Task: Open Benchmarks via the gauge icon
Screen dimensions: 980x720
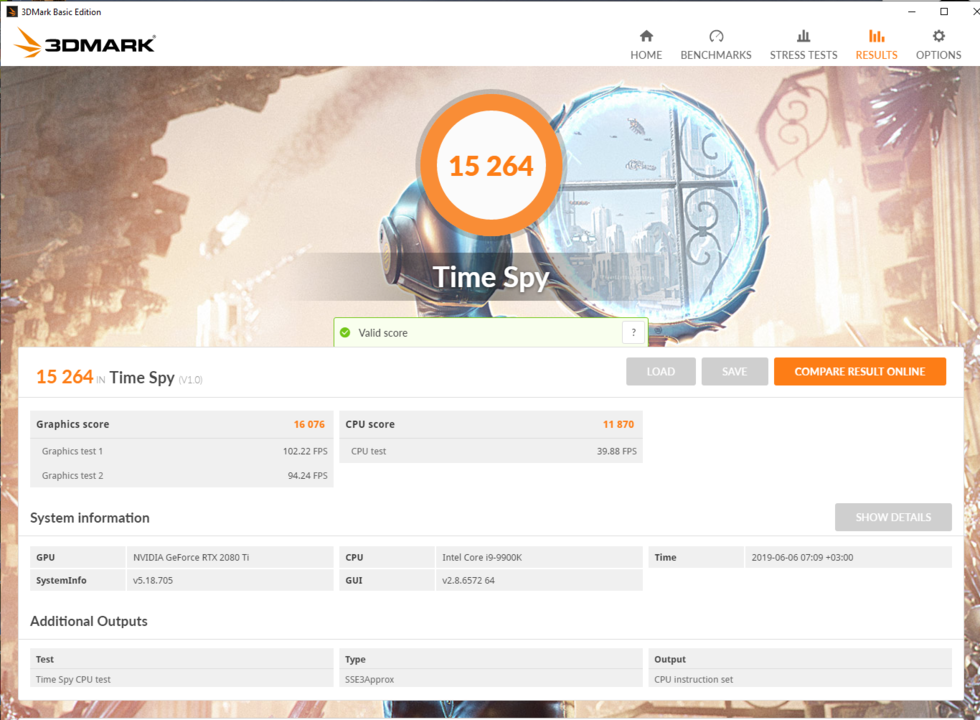Action: click(716, 36)
